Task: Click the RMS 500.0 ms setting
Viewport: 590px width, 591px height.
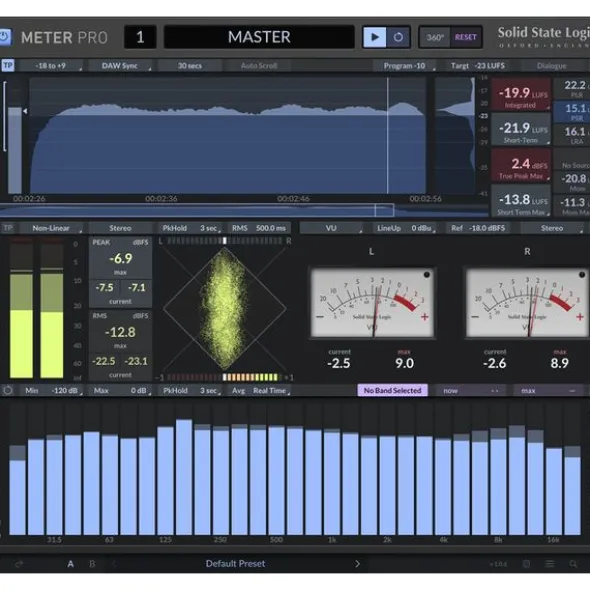Action: point(259,228)
